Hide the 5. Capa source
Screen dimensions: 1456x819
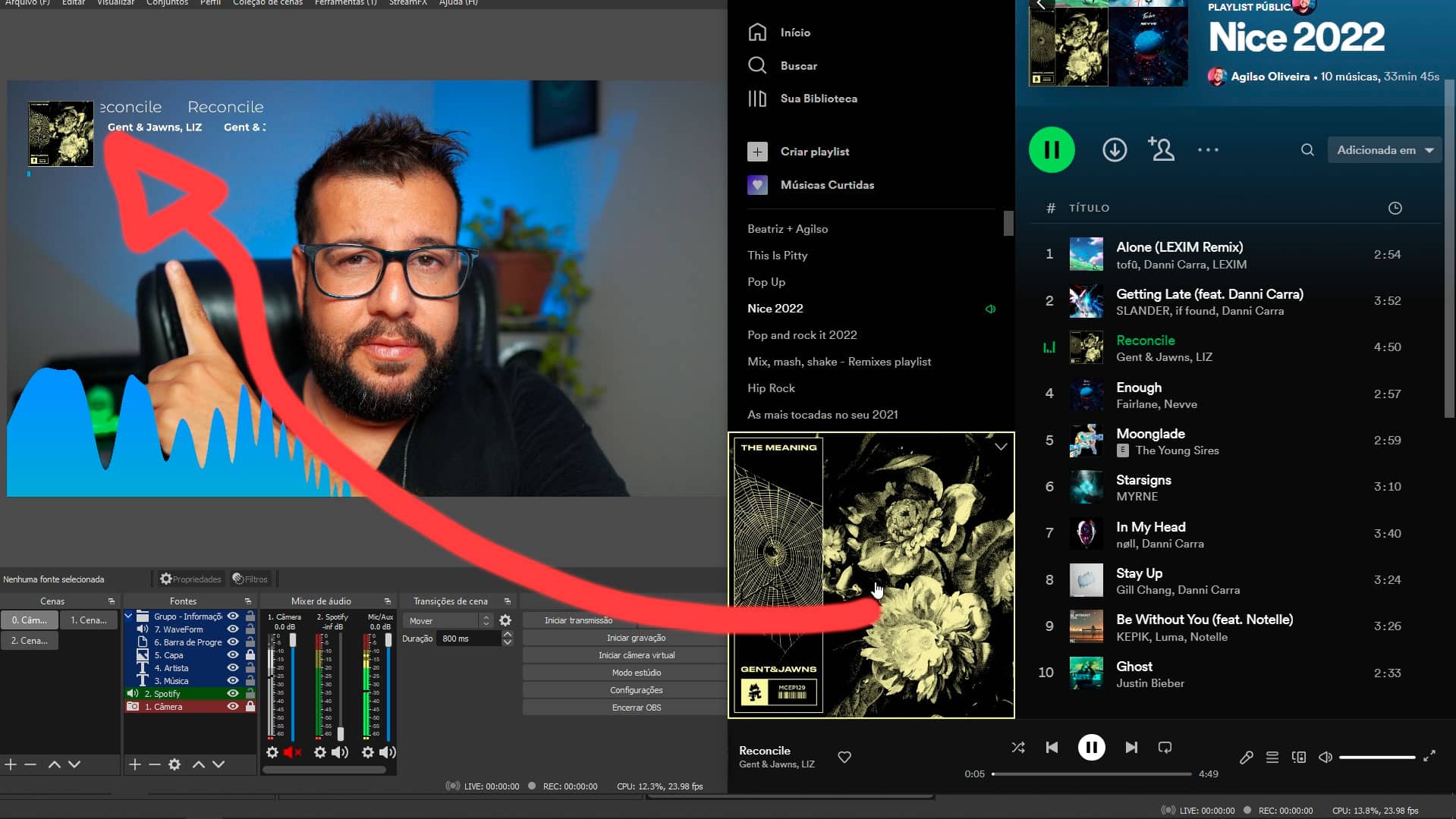(233, 655)
